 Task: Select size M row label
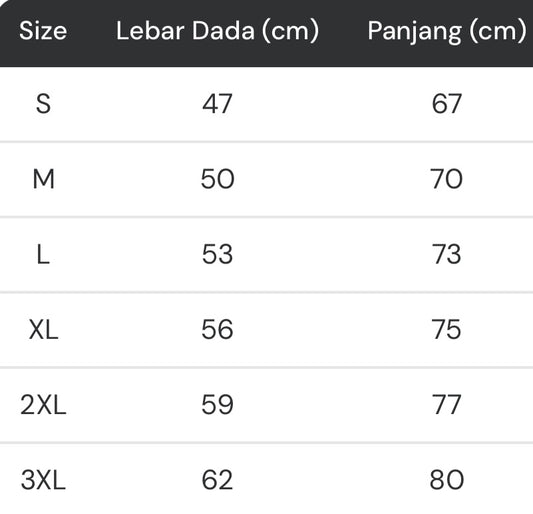[44, 179]
